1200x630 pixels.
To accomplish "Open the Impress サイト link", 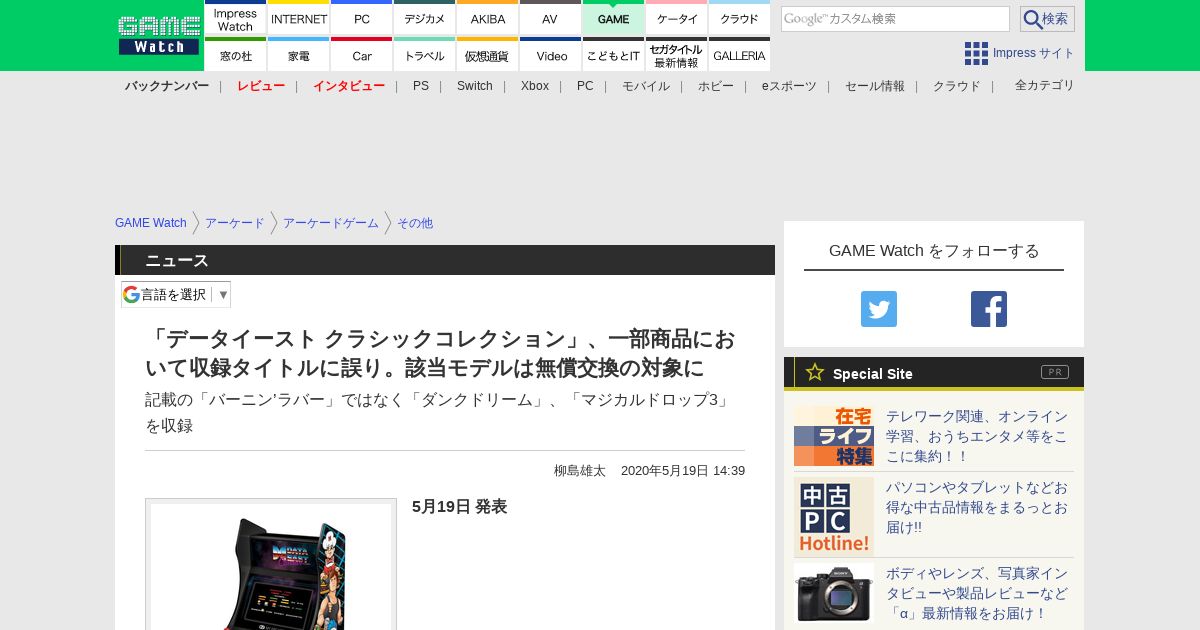I will click(1034, 53).
